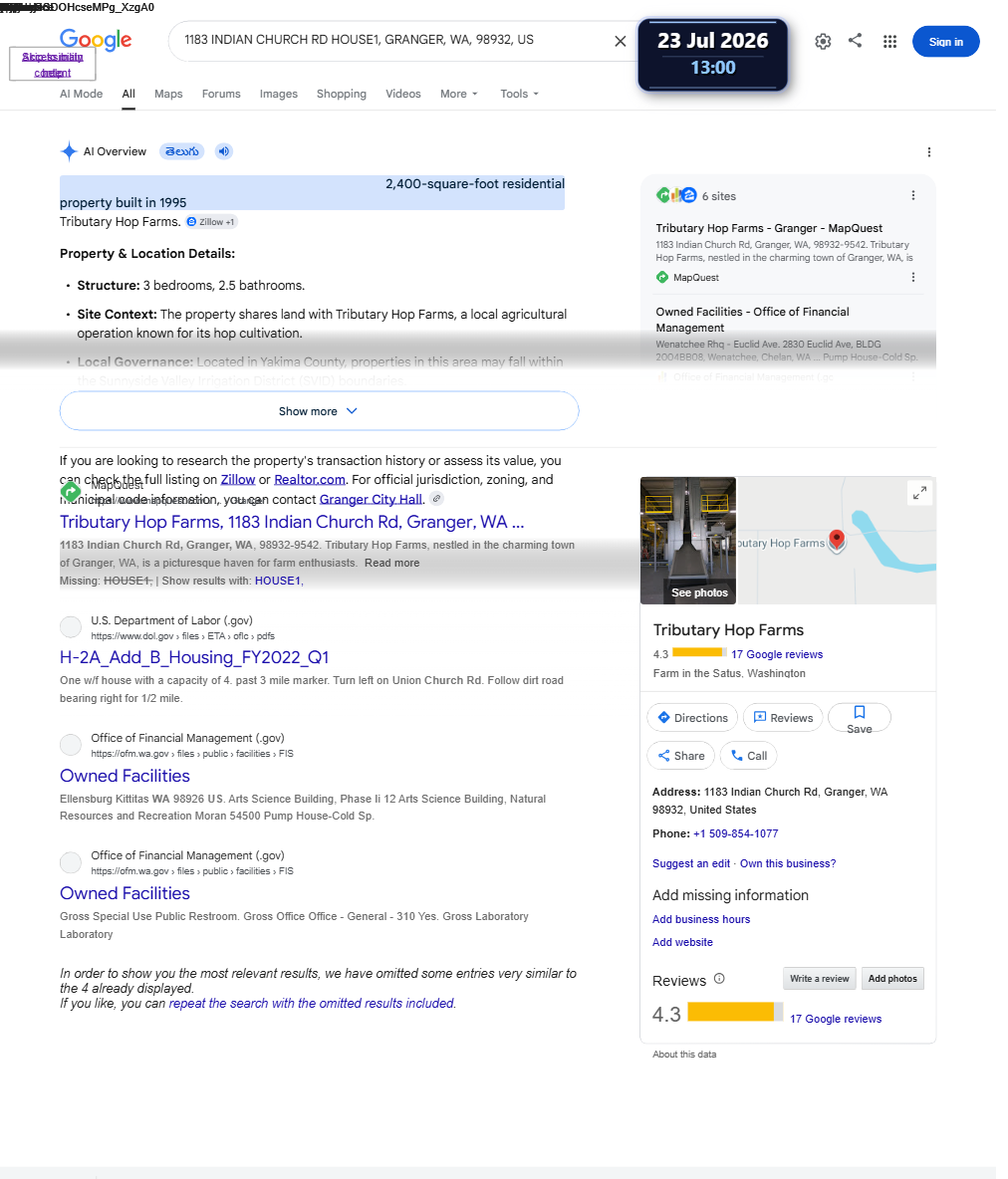Image resolution: width=1008 pixels, height=1179 pixels.
Task: Click the AI Overview sparkle icon
Action: [x=69, y=151]
